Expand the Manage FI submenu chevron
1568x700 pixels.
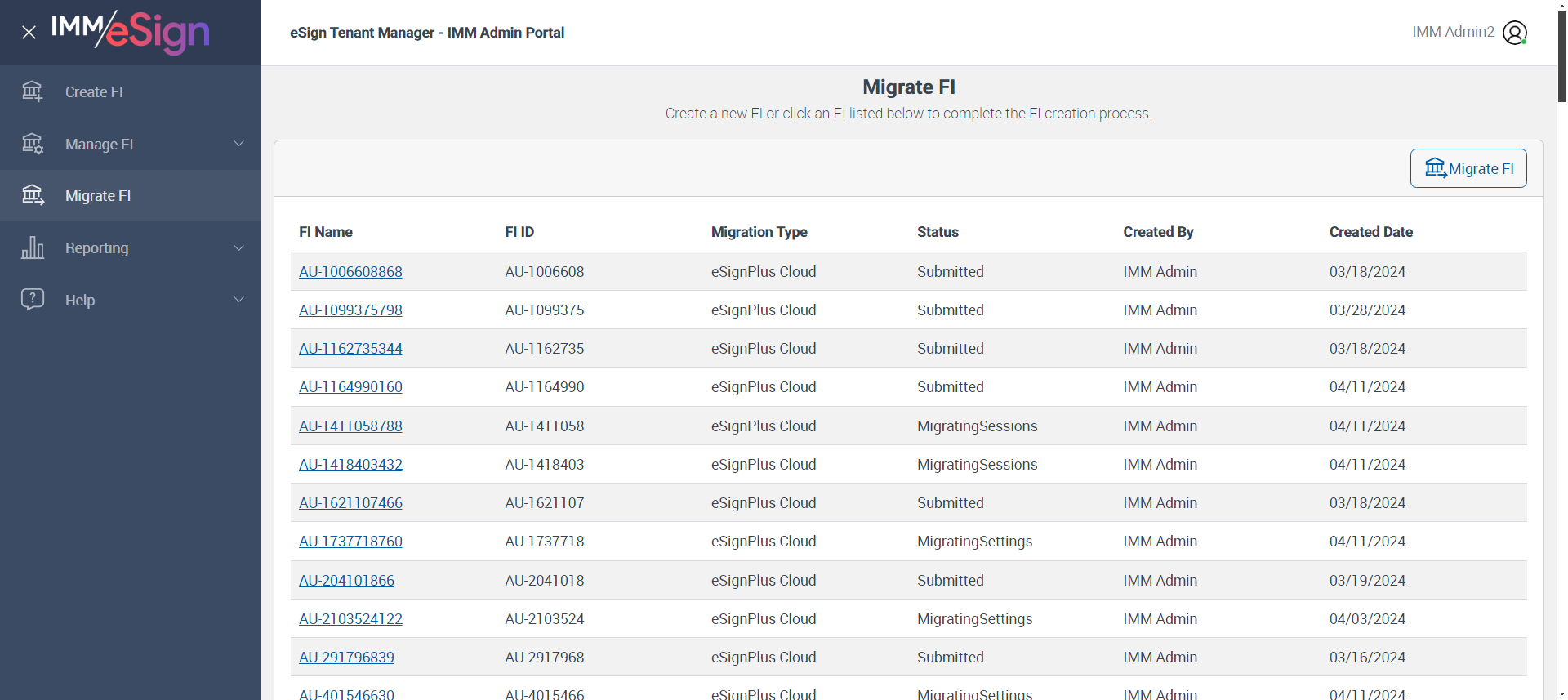[239, 144]
